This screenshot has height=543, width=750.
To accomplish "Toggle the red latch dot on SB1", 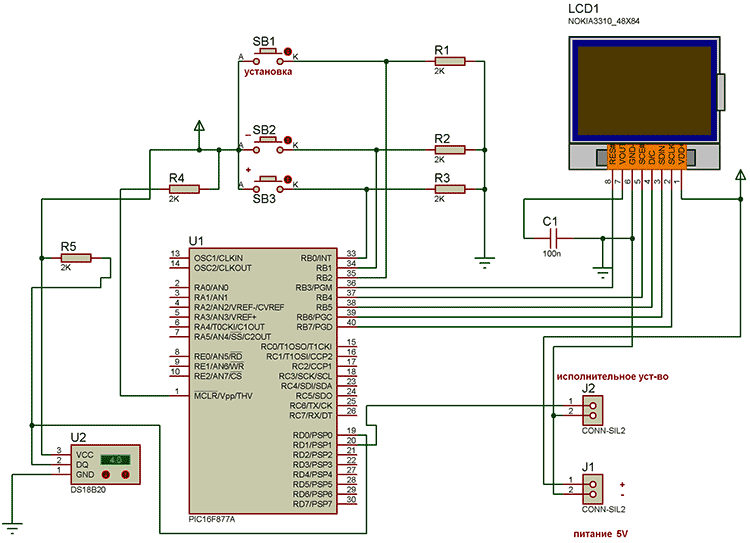I will [288, 51].
